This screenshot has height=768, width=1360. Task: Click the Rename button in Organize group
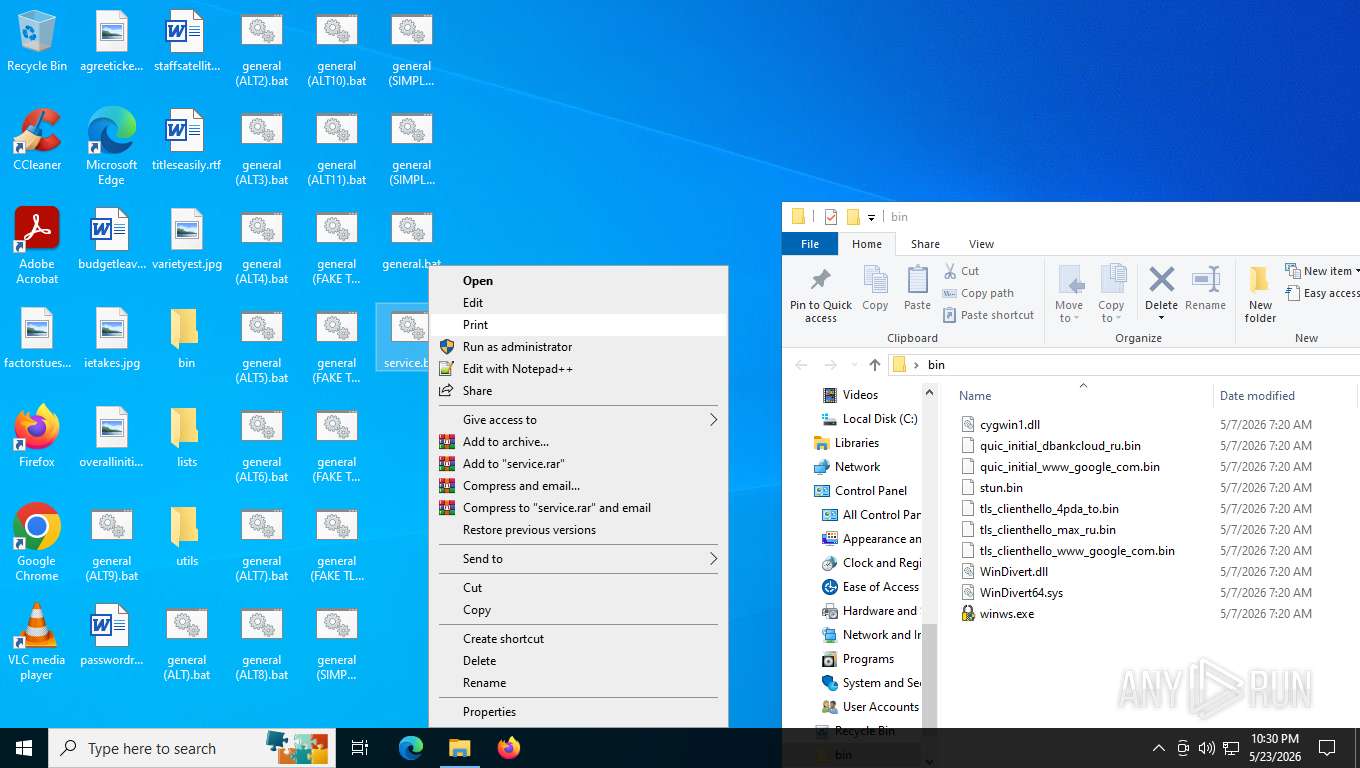pos(1205,289)
